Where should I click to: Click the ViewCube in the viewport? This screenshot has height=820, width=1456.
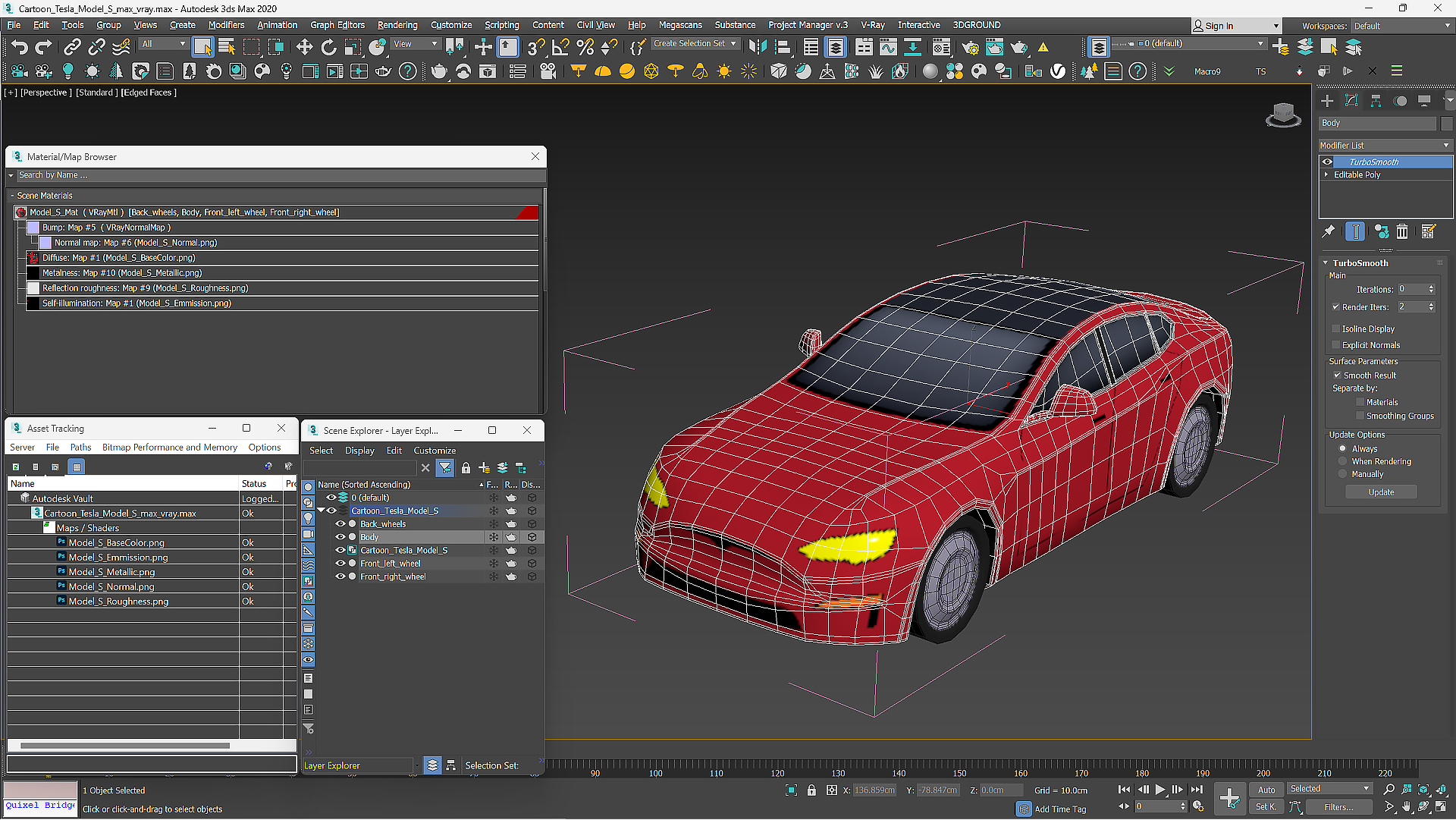[1283, 115]
